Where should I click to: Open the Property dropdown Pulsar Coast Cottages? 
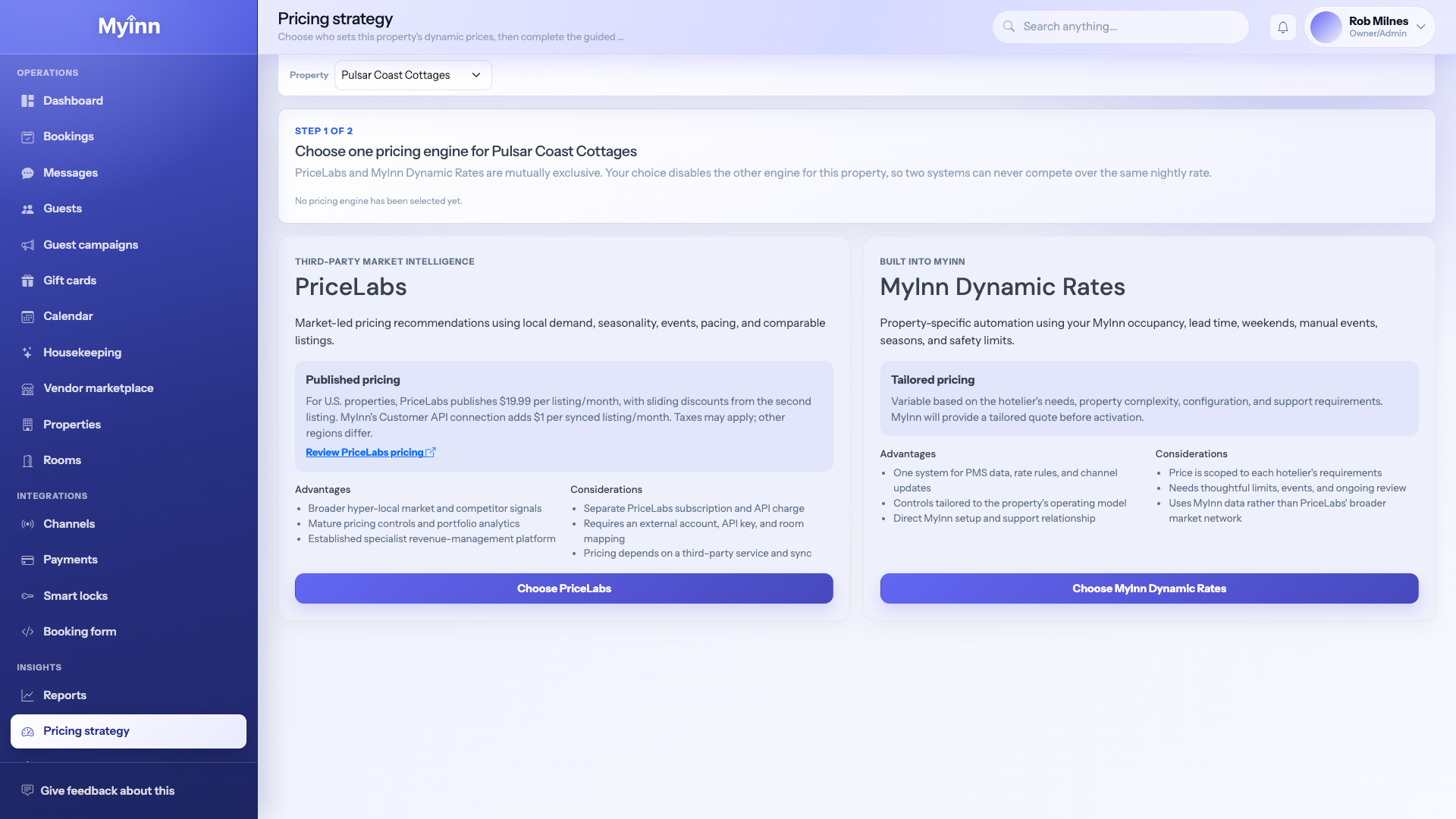point(413,75)
